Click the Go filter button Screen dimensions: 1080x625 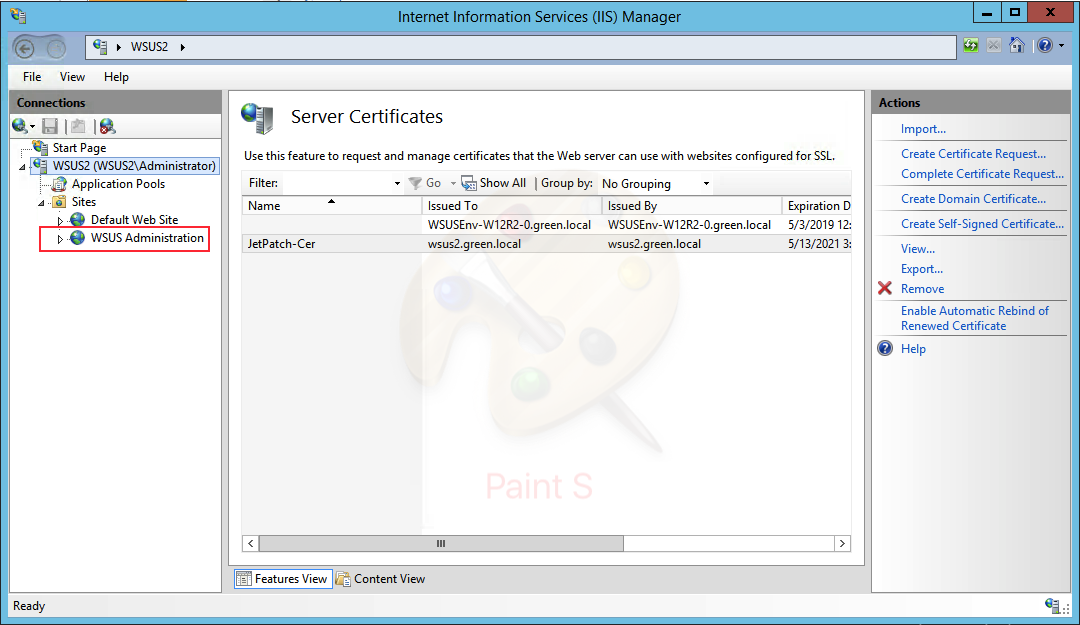[424, 183]
